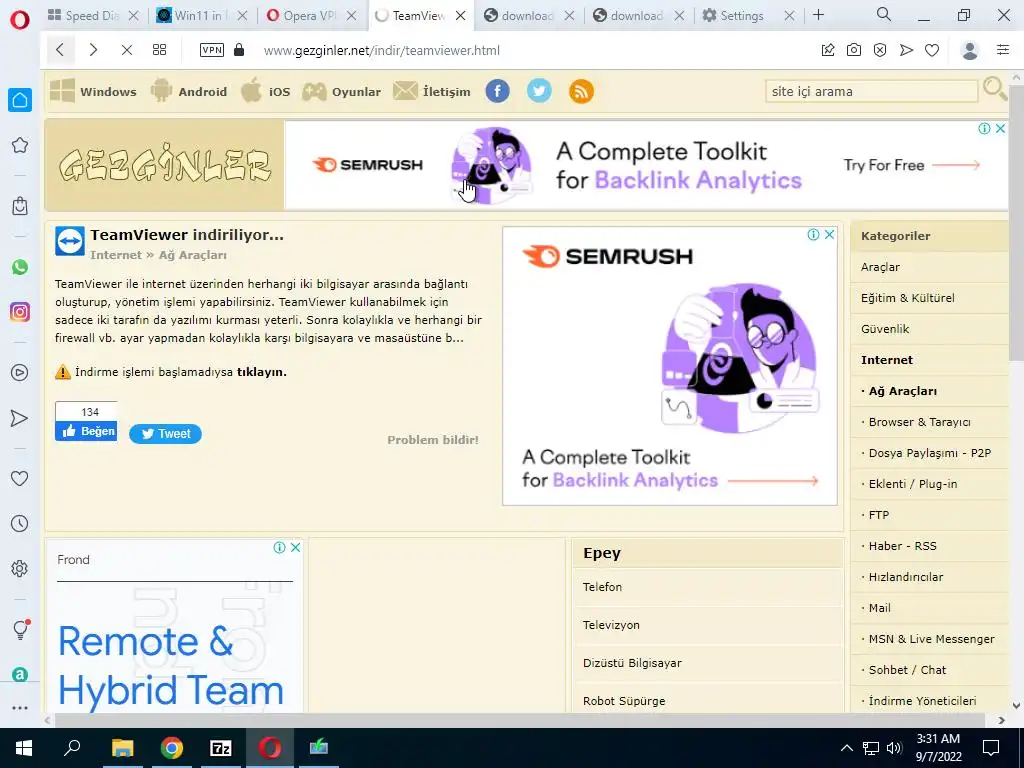Screen dimensions: 1024x768
Task: Open sidebar three-dots more options
Action: (x=20, y=707)
